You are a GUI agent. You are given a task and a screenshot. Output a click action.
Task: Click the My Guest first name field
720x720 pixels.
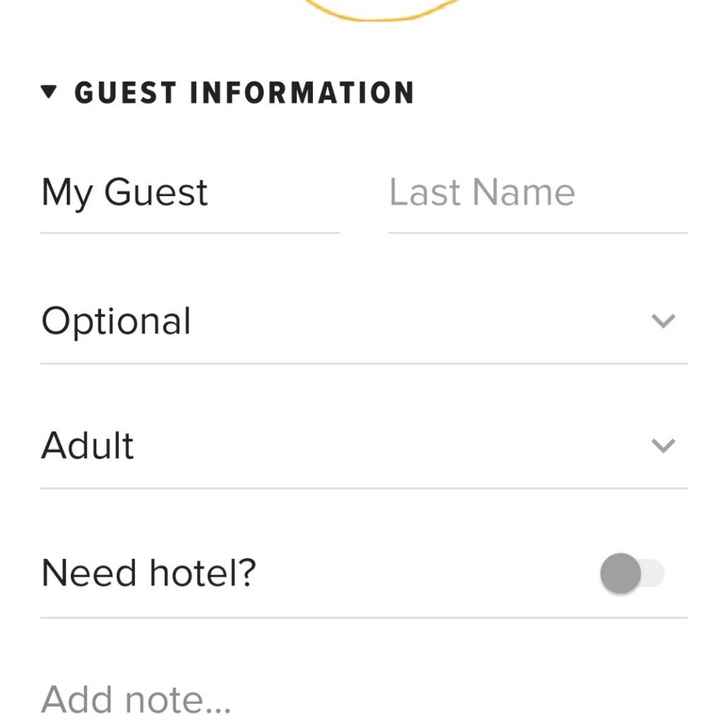189,193
